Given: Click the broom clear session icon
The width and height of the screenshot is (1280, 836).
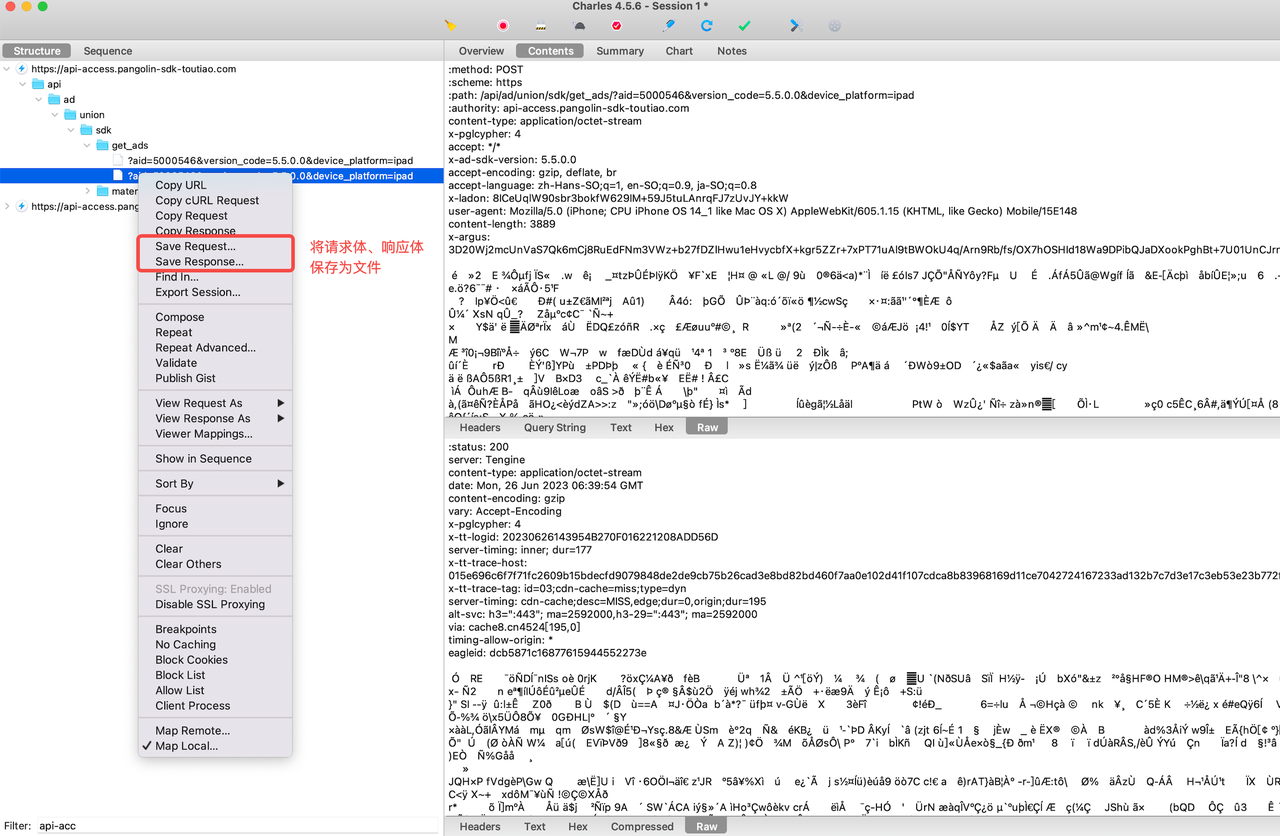Looking at the screenshot, I should click(451, 25).
